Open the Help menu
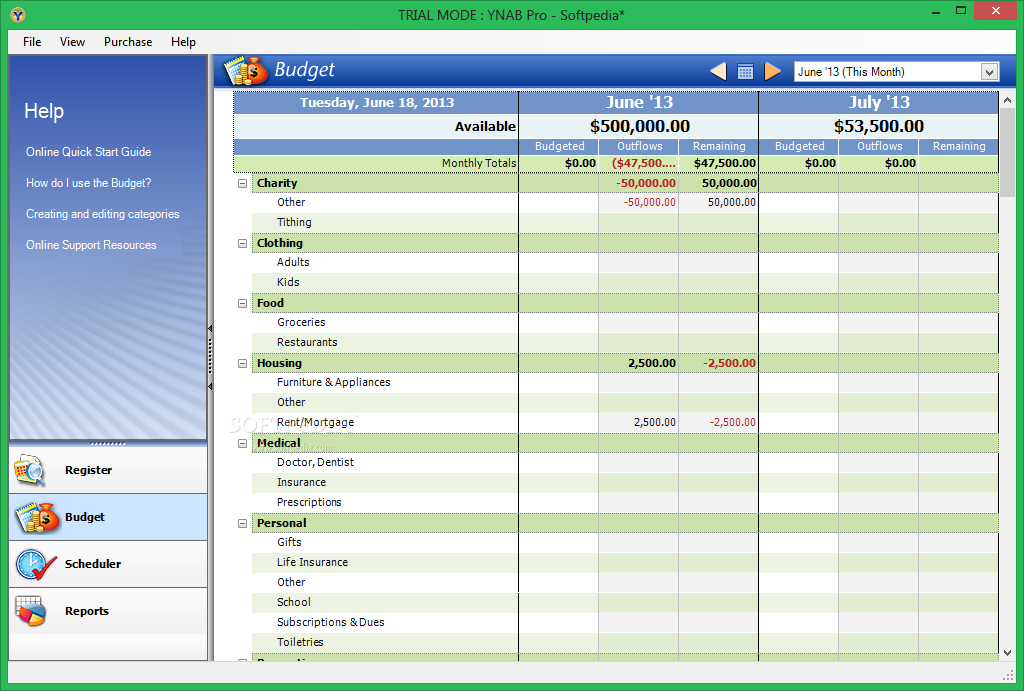Image resolution: width=1024 pixels, height=691 pixels. [184, 42]
